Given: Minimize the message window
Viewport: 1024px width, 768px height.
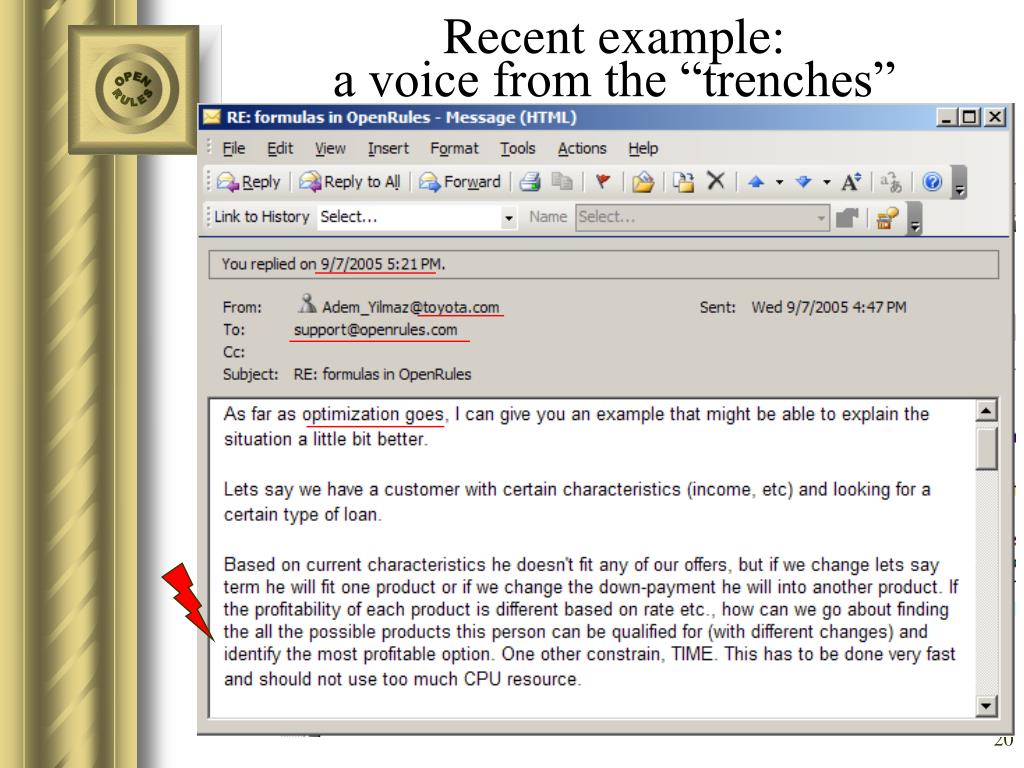Looking at the screenshot, I should click(x=946, y=118).
